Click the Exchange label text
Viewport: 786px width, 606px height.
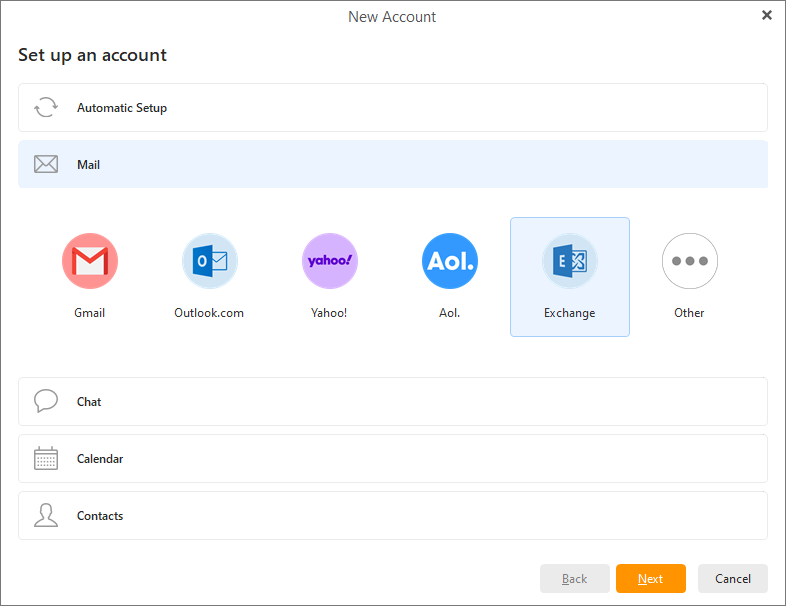[569, 313]
